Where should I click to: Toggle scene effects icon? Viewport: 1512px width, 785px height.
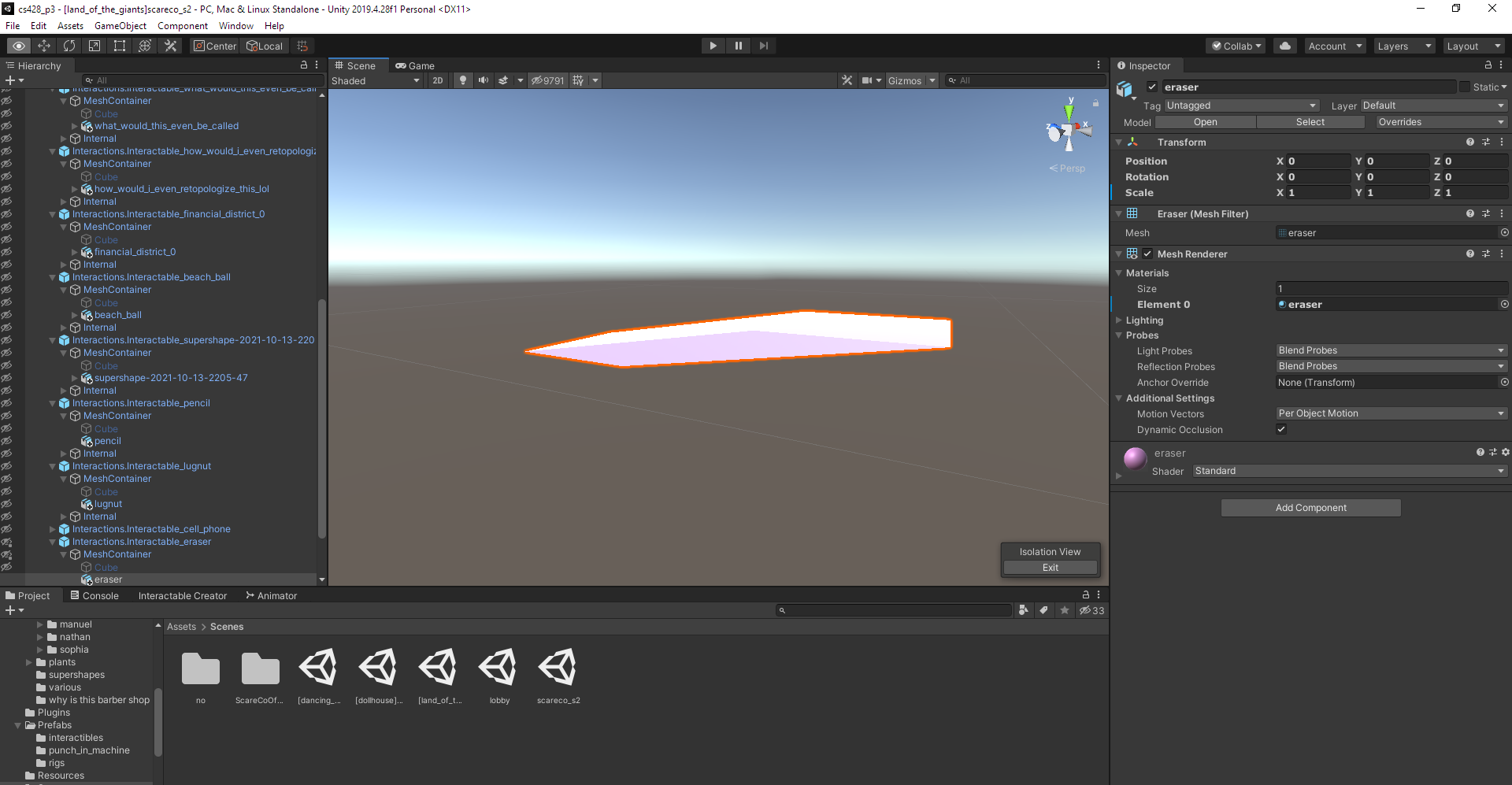[503, 80]
